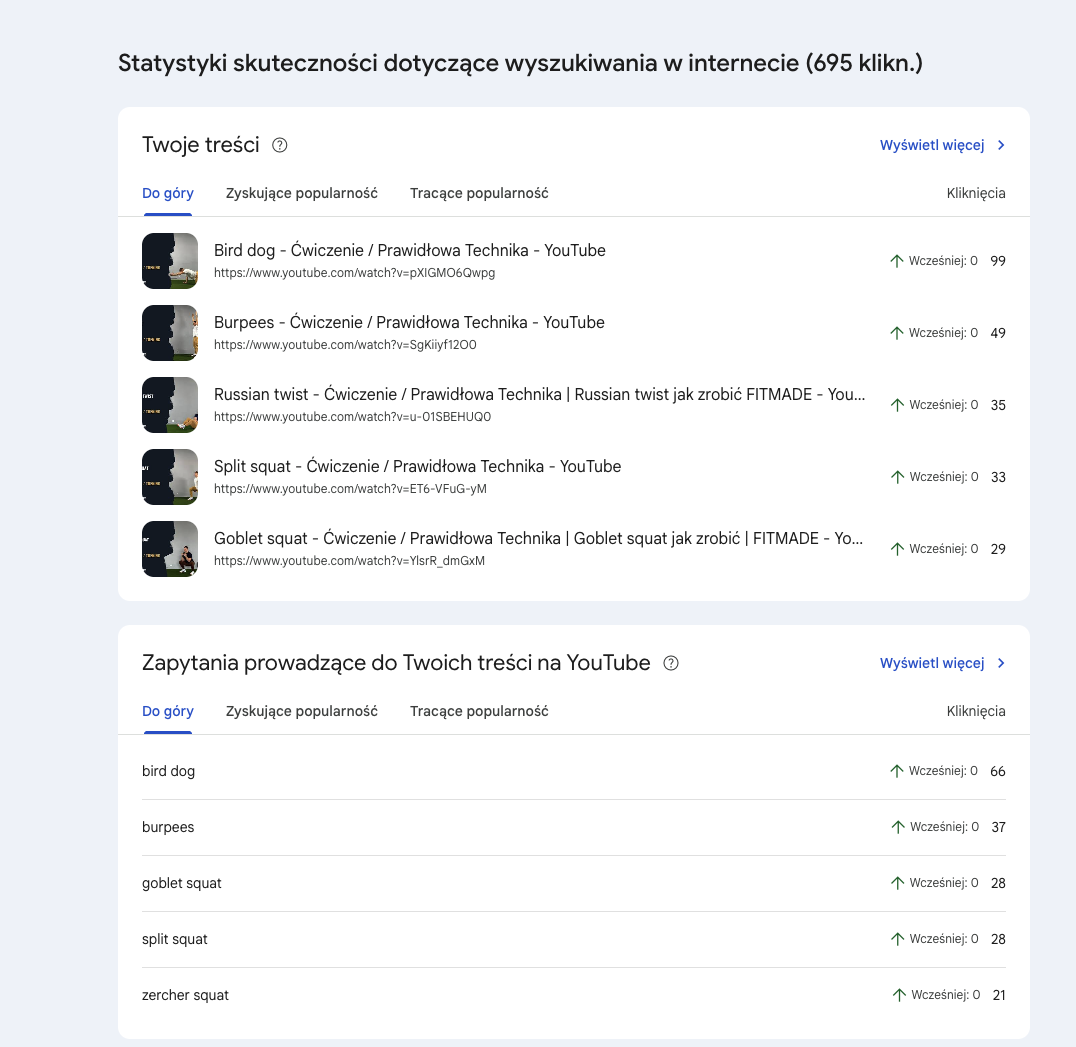Open Burpees video thumbnail

pos(170,333)
